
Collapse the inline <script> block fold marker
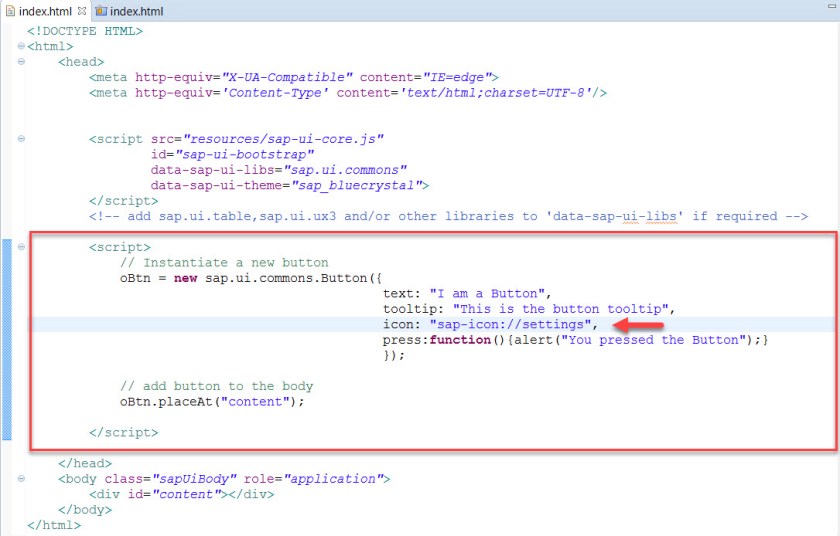21,247
